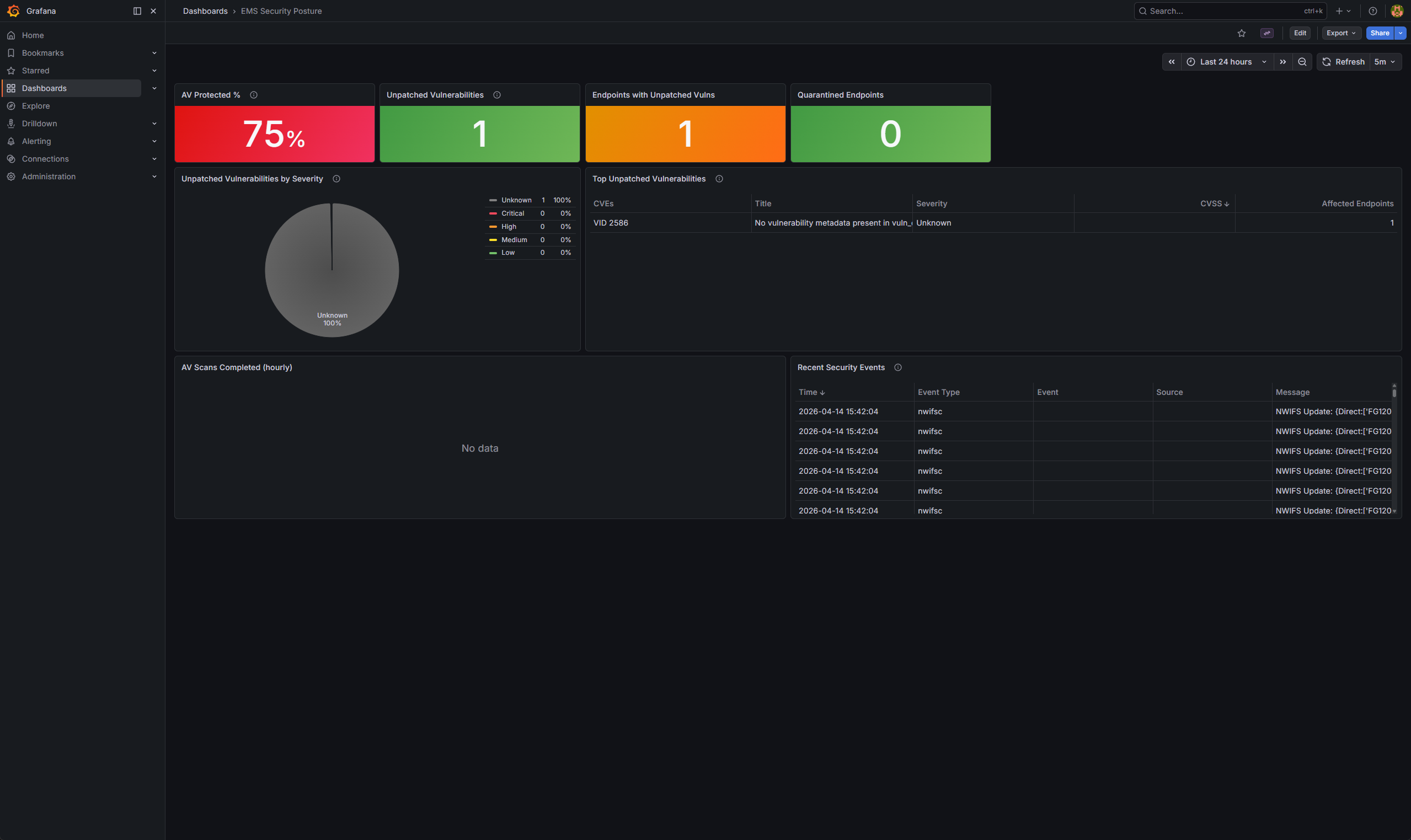This screenshot has width=1411, height=840.
Task: Click the Edit dashboard button
Action: pos(1300,33)
